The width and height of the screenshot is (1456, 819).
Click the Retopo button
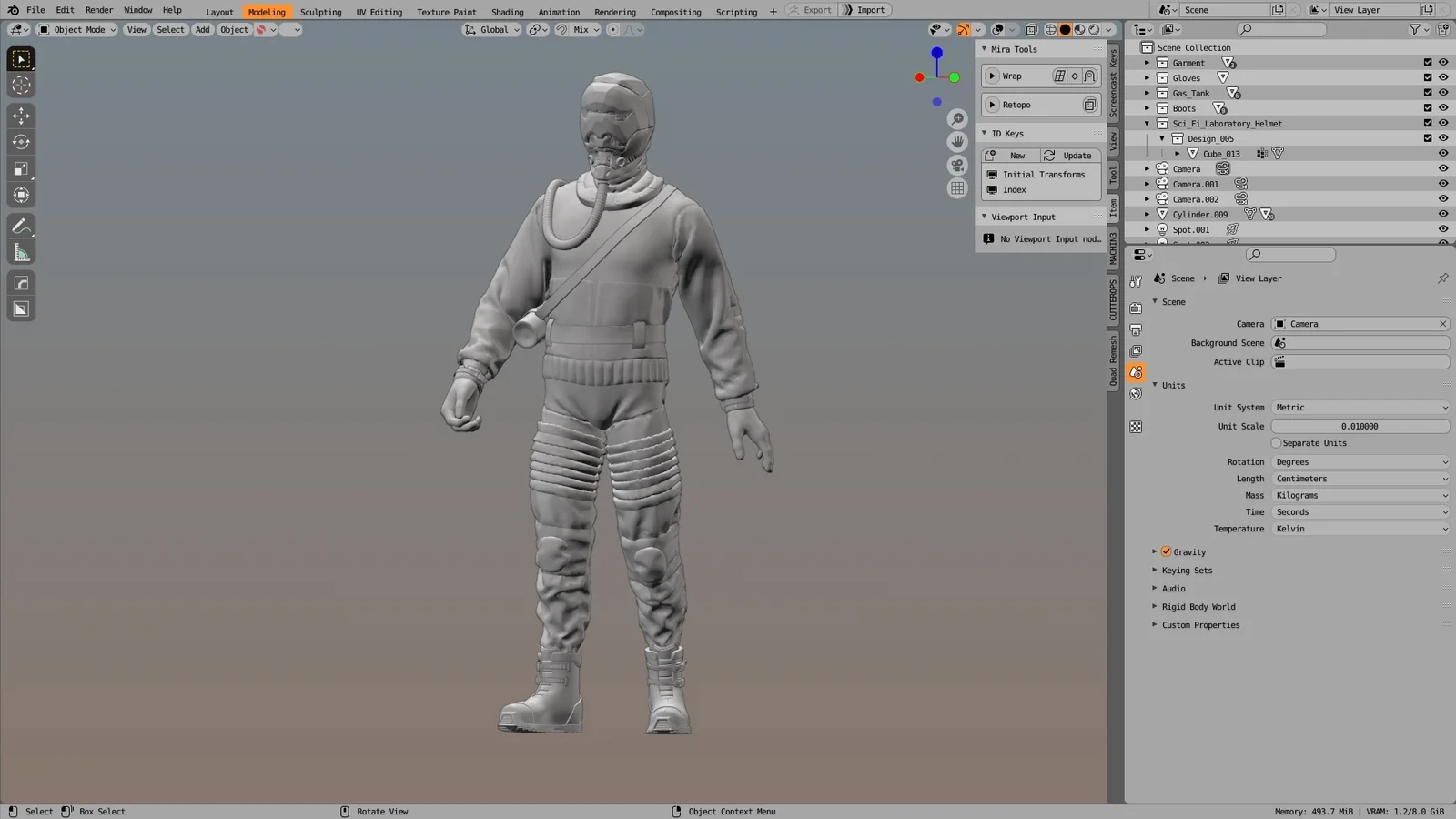pos(1016,105)
